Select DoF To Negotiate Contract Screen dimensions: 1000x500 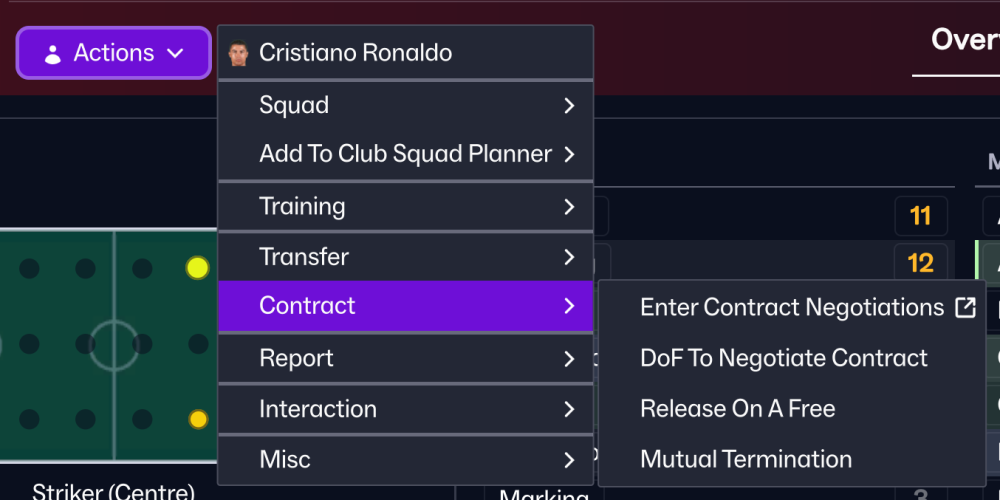pyautogui.click(x=784, y=358)
